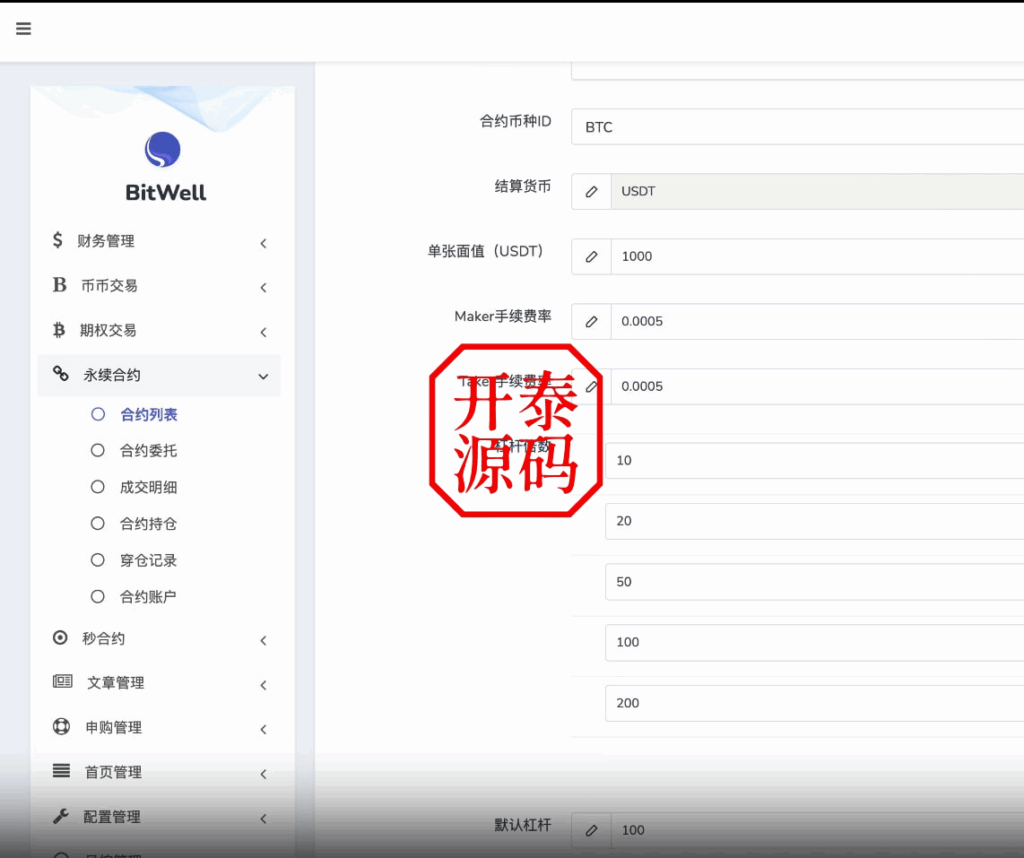Expand the 币币交易 chevron
Screen dimensions: 1024x858
pyautogui.click(x=263, y=288)
